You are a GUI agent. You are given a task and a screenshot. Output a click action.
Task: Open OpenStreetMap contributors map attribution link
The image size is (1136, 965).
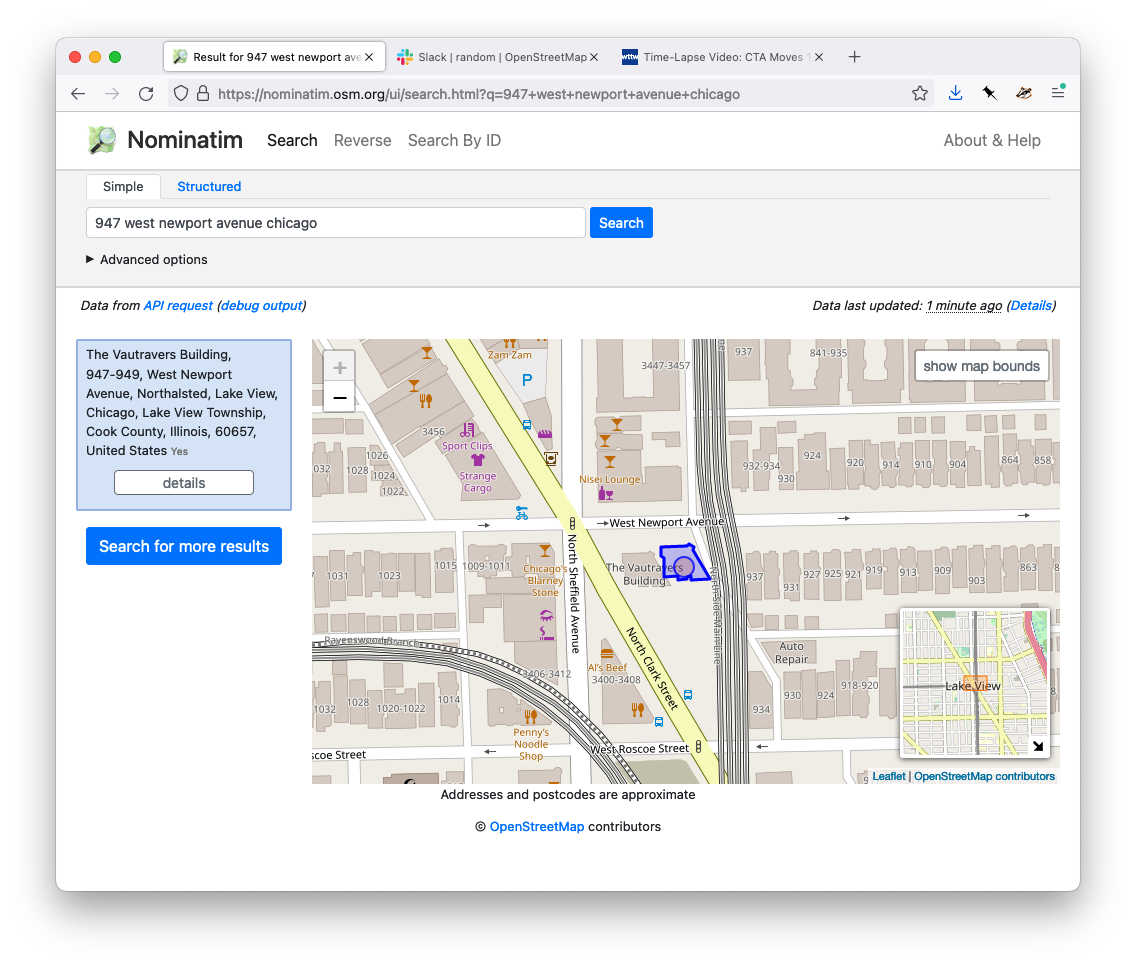click(984, 776)
